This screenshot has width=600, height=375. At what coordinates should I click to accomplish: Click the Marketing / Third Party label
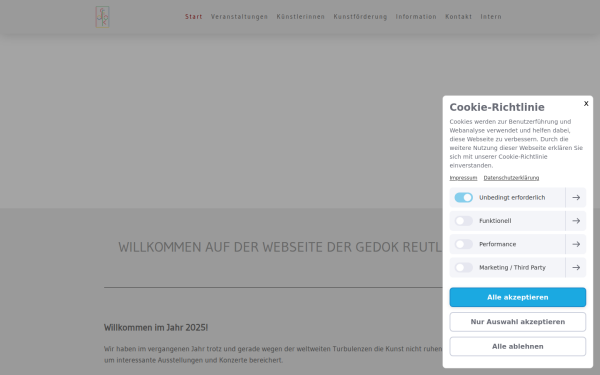tap(512, 267)
